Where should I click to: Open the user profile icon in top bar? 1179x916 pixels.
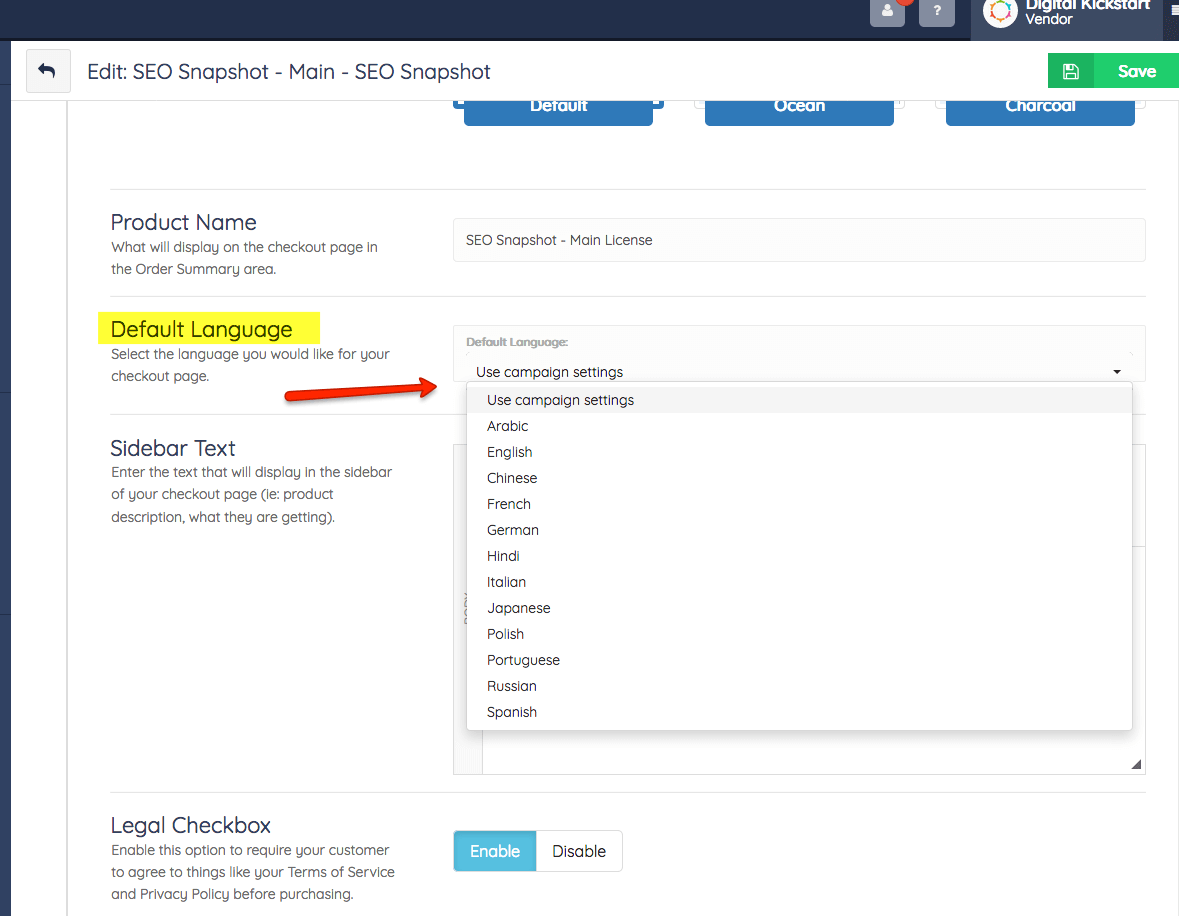tap(887, 11)
